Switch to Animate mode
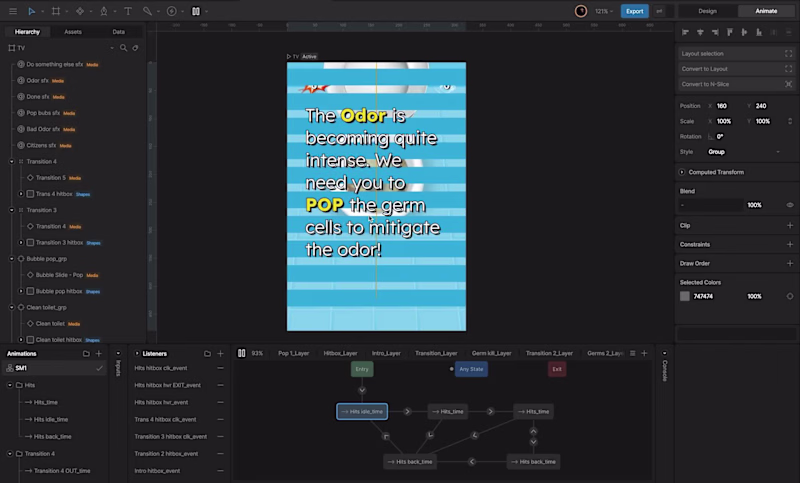This screenshot has width=800, height=483. pyautogui.click(x=766, y=11)
